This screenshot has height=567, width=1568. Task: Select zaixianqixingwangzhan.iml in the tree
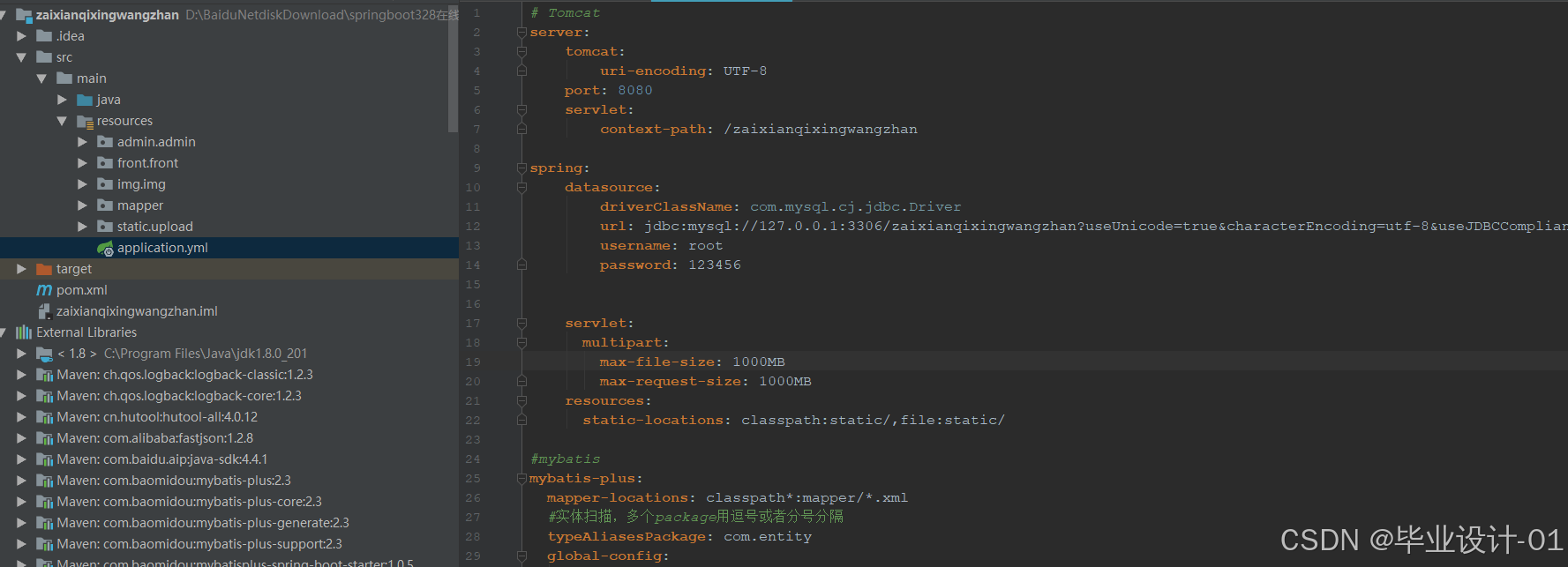(229, 311)
